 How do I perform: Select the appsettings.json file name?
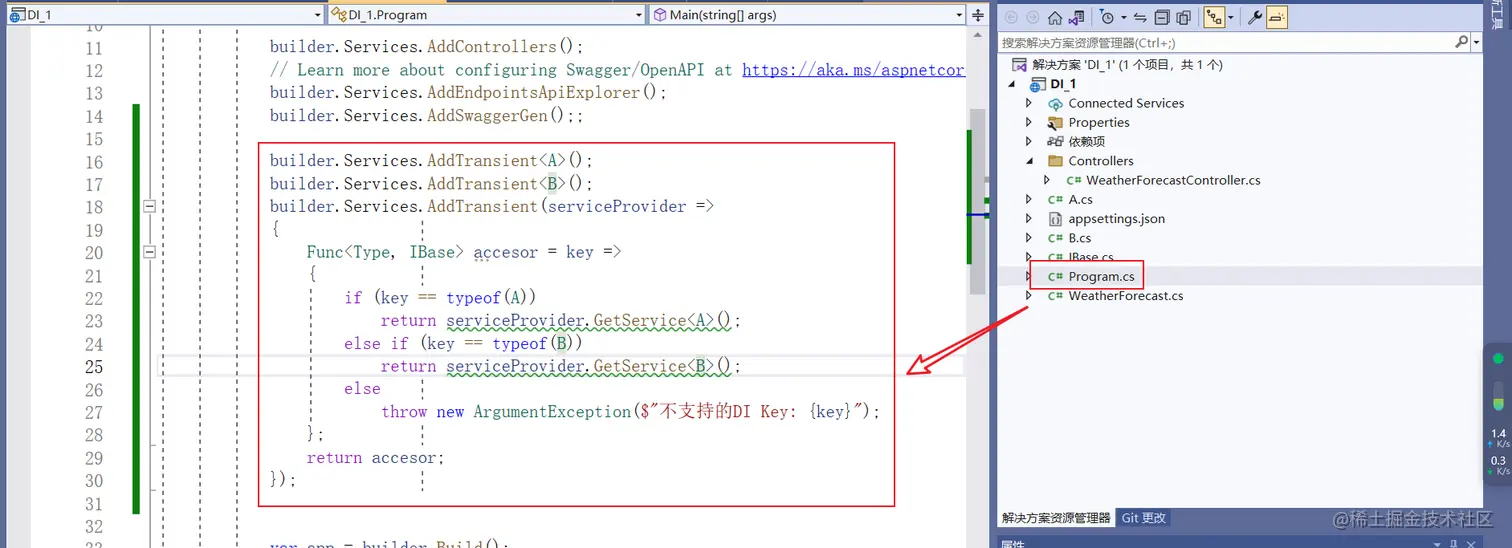point(1116,219)
